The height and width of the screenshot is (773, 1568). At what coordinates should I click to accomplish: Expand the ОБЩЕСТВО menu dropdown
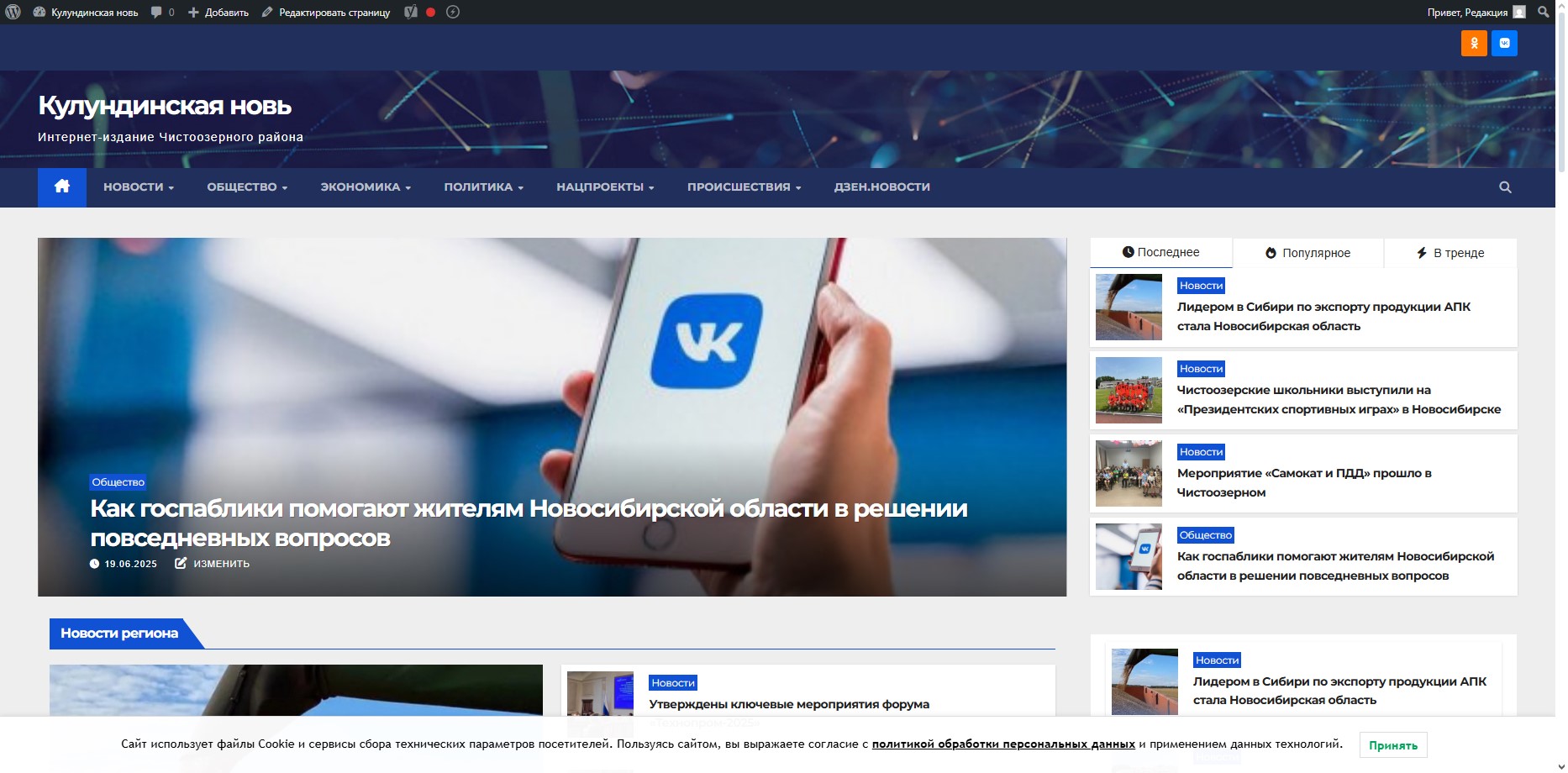pos(247,187)
